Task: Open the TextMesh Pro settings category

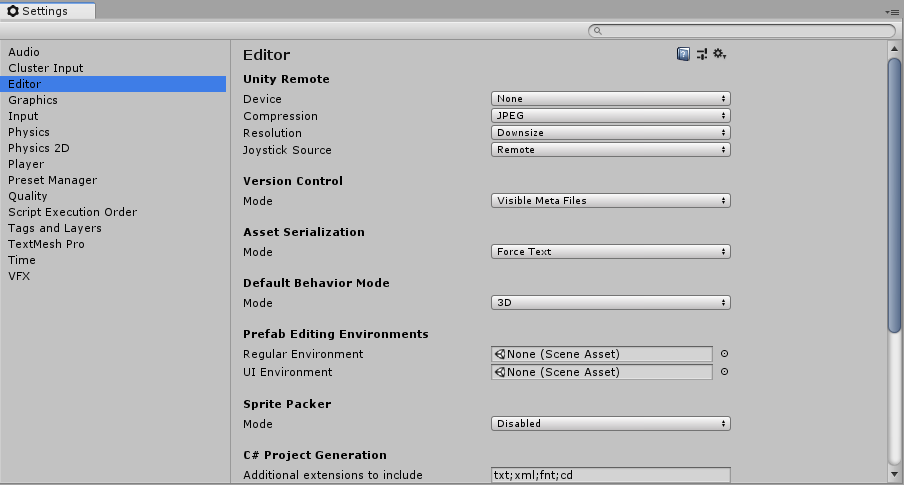Action: click(x=113, y=244)
